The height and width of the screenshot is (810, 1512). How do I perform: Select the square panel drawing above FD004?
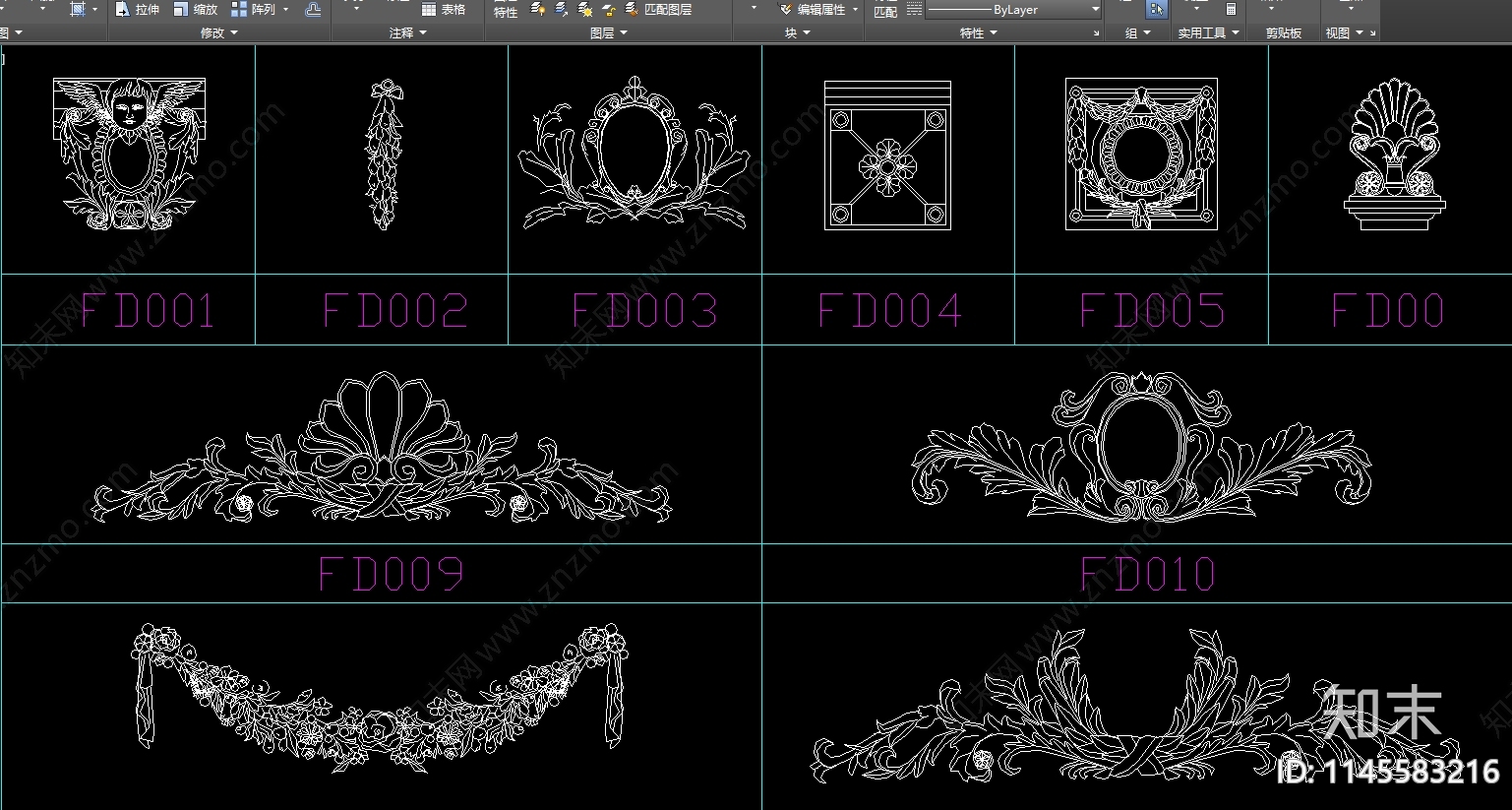[x=887, y=156]
